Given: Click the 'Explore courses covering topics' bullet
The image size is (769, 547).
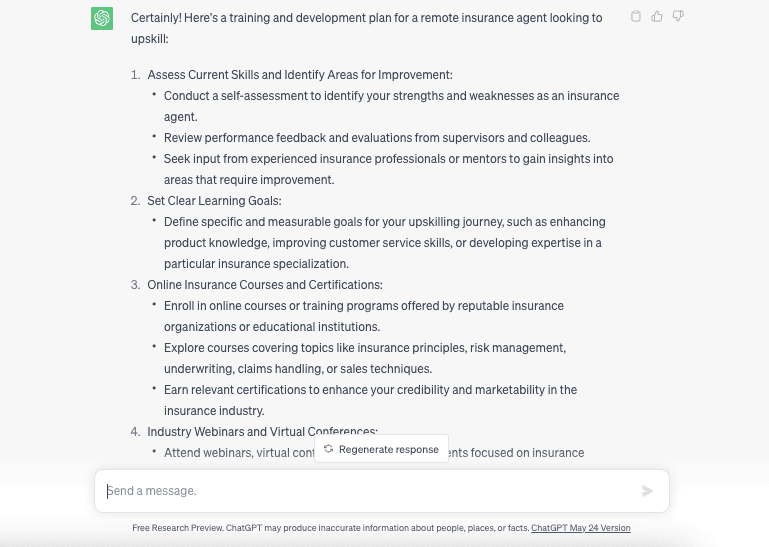Looking at the screenshot, I should click(x=365, y=358).
